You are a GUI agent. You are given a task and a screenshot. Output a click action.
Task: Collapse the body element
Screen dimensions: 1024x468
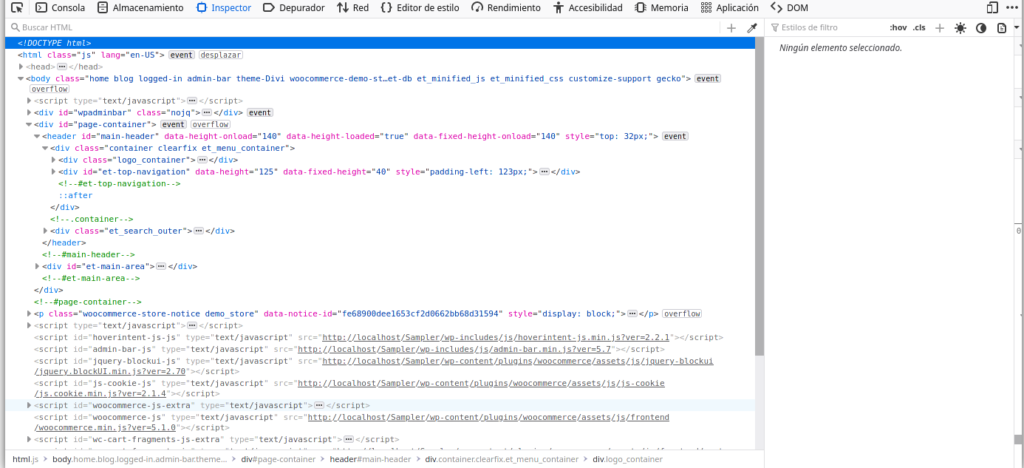point(22,78)
